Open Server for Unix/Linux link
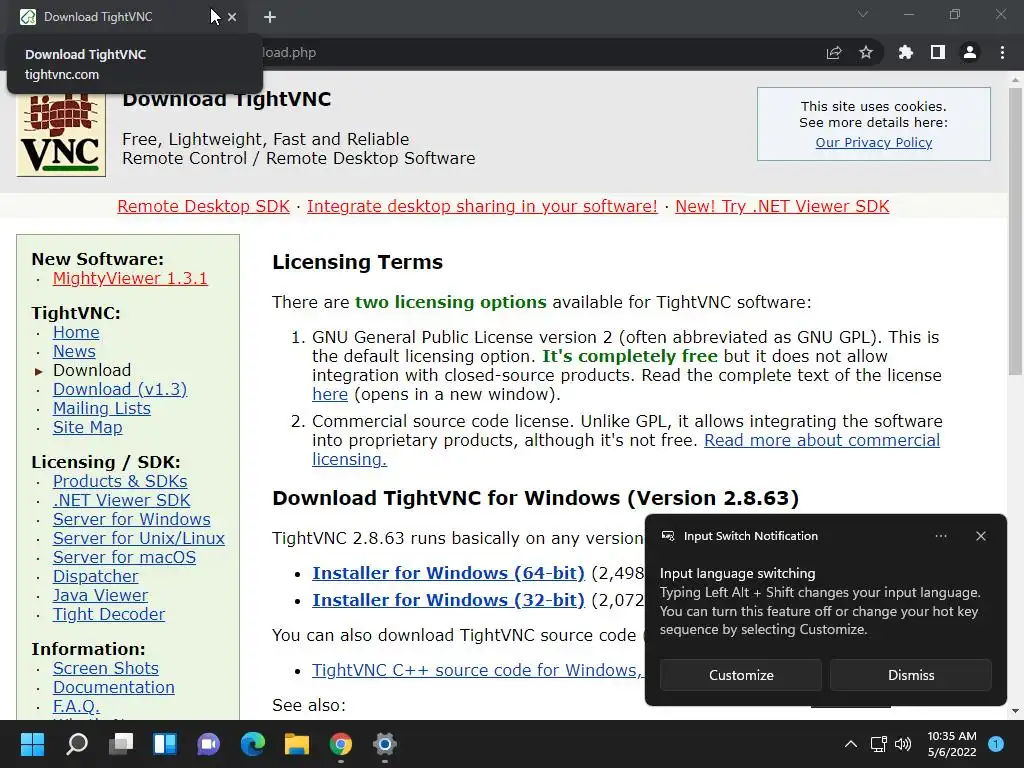 tap(138, 538)
